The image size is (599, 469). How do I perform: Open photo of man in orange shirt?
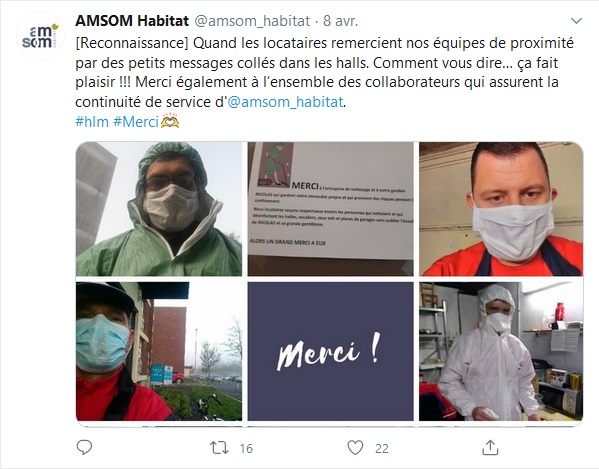501,209
